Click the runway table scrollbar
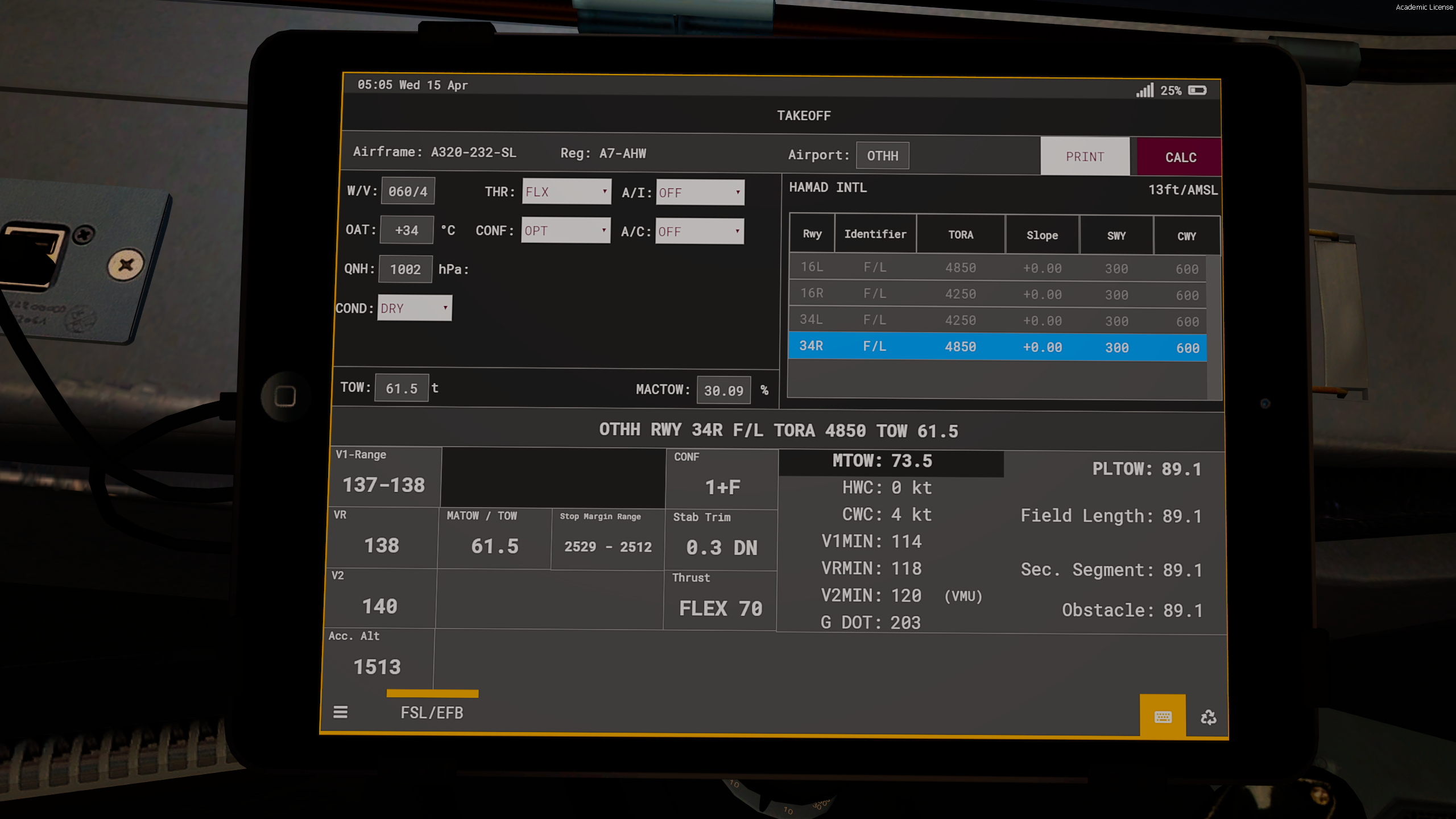The image size is (1456, 819). (x=1213, y=327)
